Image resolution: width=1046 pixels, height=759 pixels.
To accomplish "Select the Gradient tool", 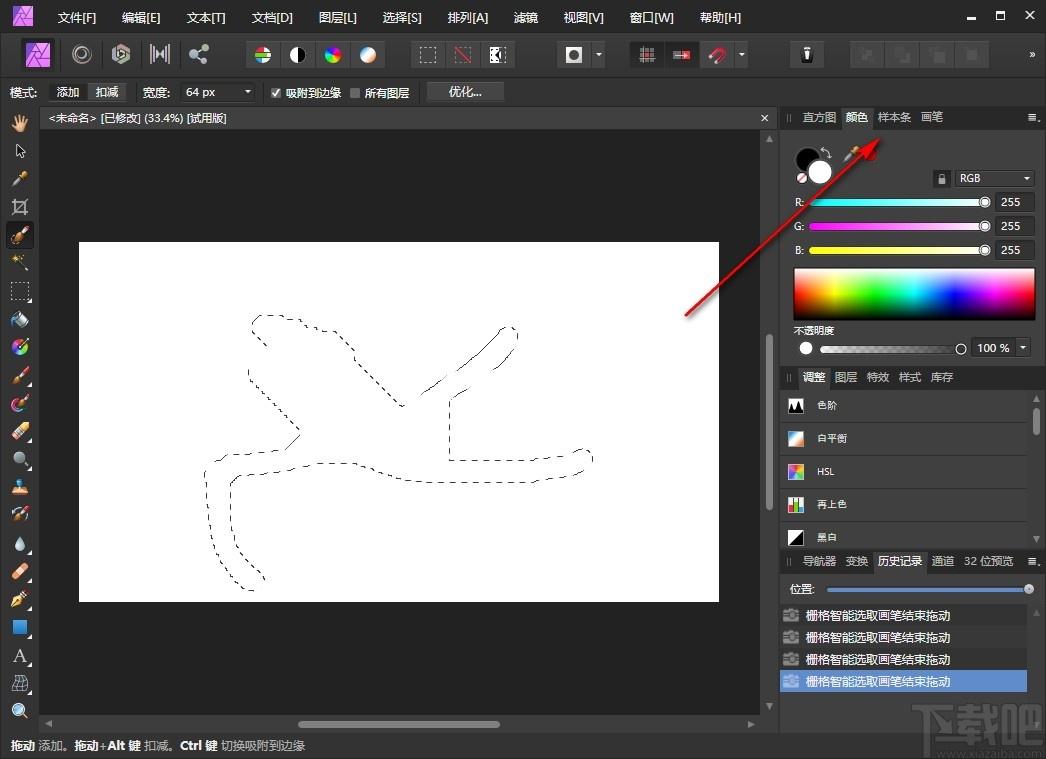I will [20, 347].
